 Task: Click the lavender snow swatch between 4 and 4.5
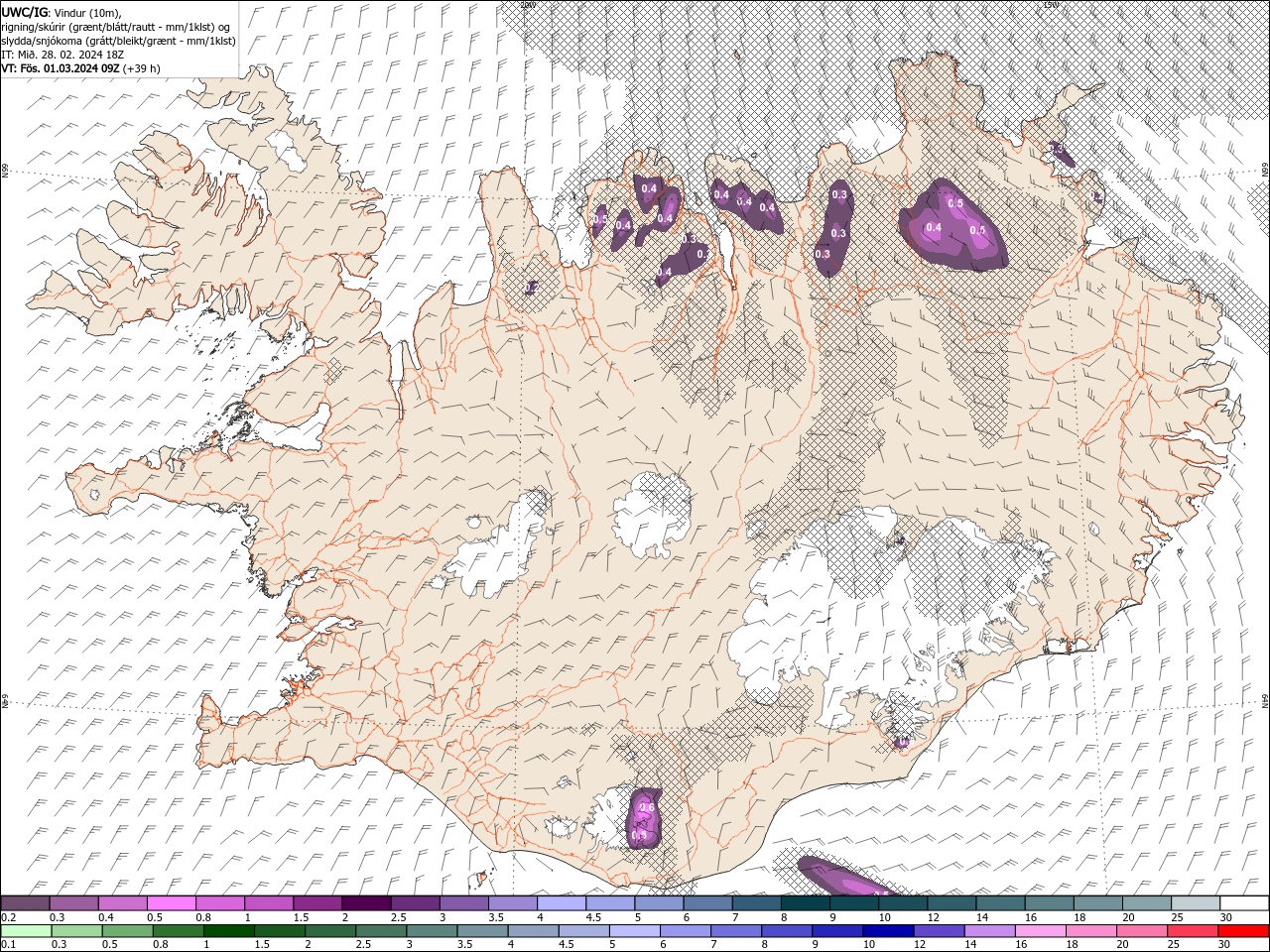562,903
